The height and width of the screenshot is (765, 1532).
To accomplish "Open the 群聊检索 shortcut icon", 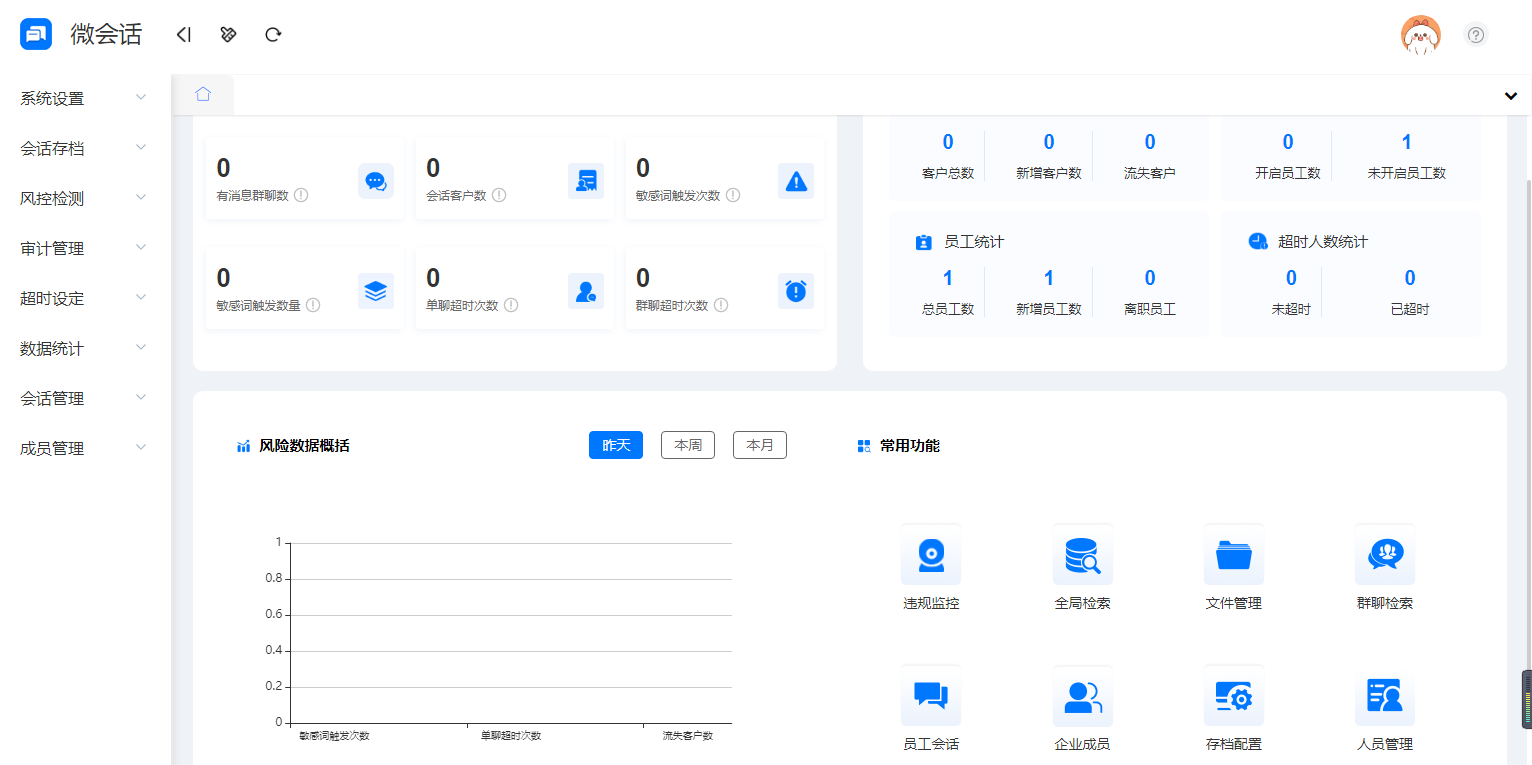I will 1384,555.
